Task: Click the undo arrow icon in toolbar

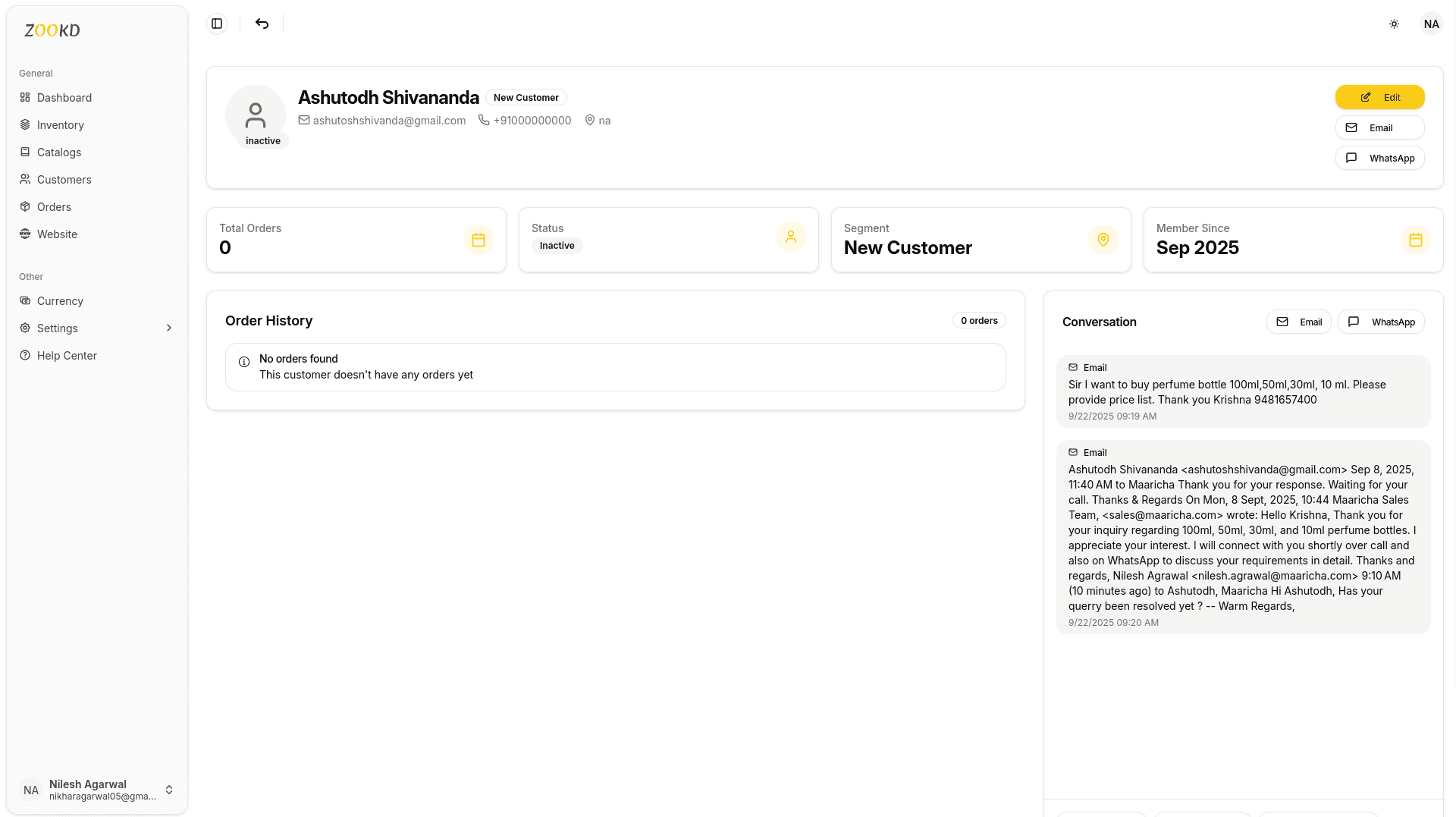Action: [x=261, y=24]
